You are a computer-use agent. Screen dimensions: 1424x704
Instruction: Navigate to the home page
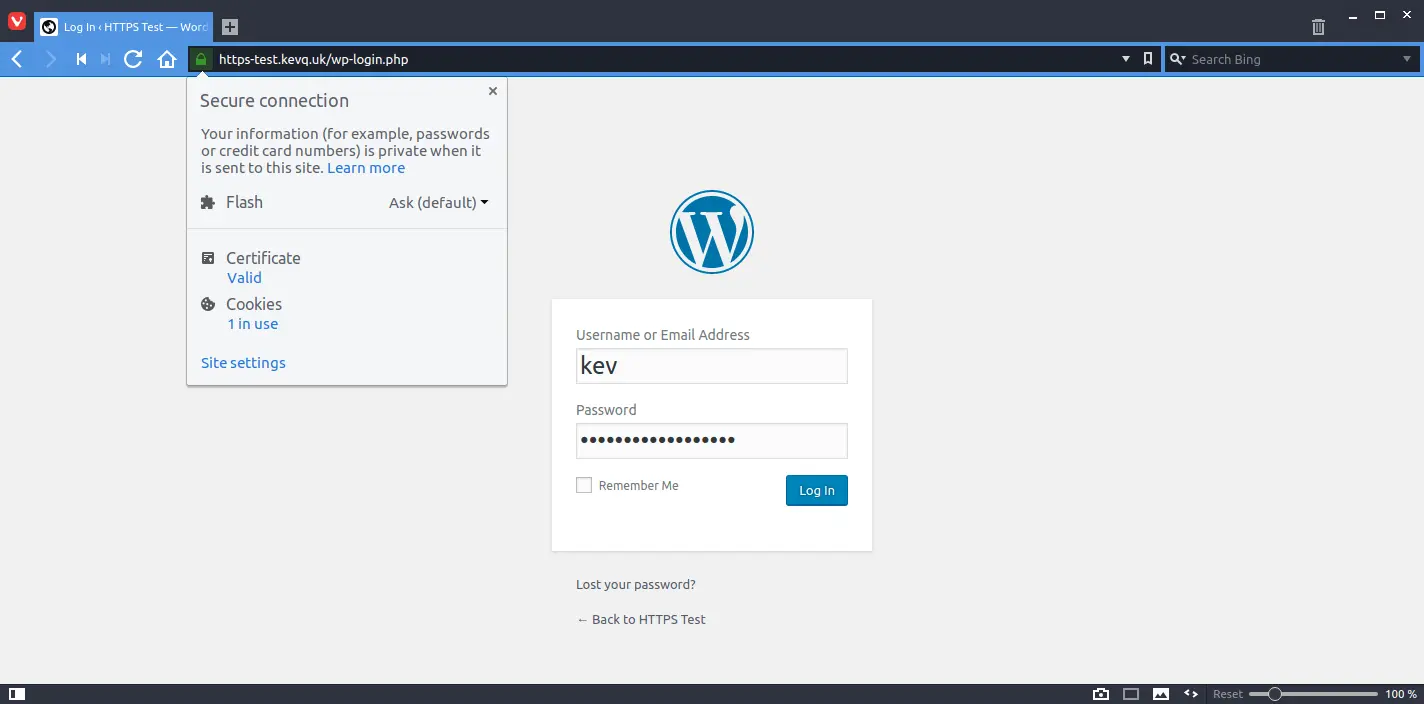tap(167, 59)
